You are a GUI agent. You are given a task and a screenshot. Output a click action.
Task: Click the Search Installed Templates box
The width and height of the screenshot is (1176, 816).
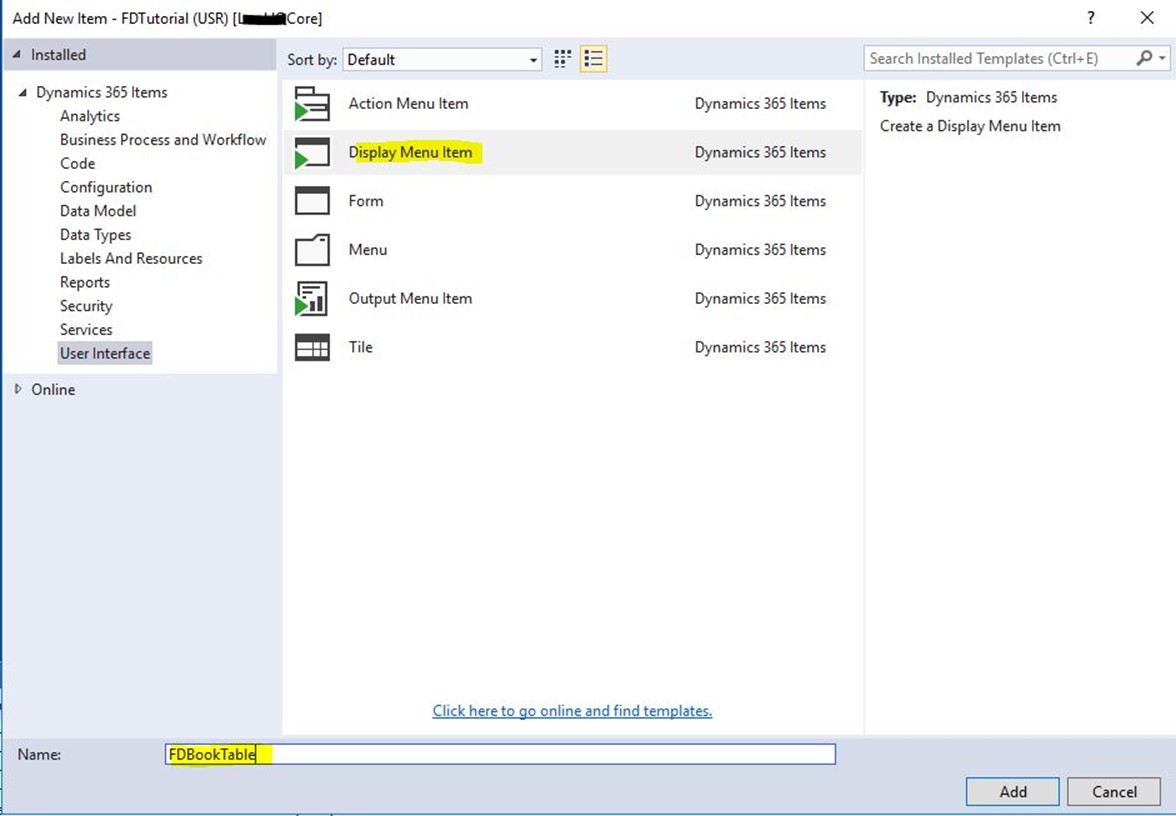pyautogui.click(x=1001, y=58)
